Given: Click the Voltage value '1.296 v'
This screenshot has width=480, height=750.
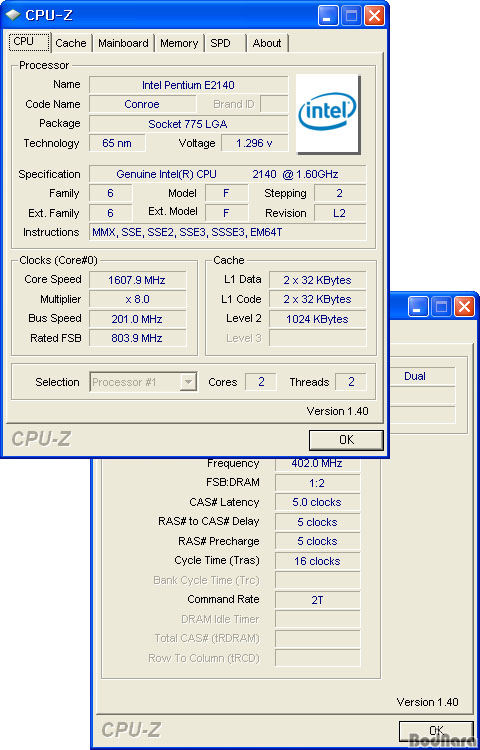Looking at the screenshot, I should [254, 143].
